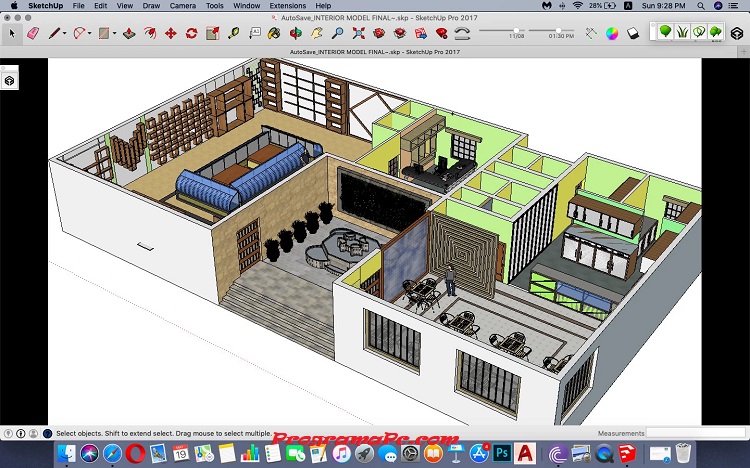Open the Extensions menu
This screenshot has height=468, width=750.
(287, 6)
